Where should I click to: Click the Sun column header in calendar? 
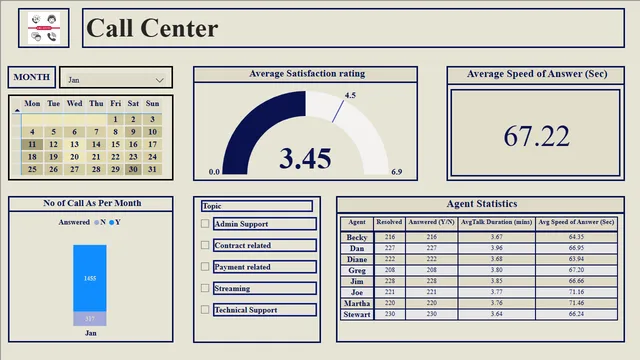click(152, 103)
